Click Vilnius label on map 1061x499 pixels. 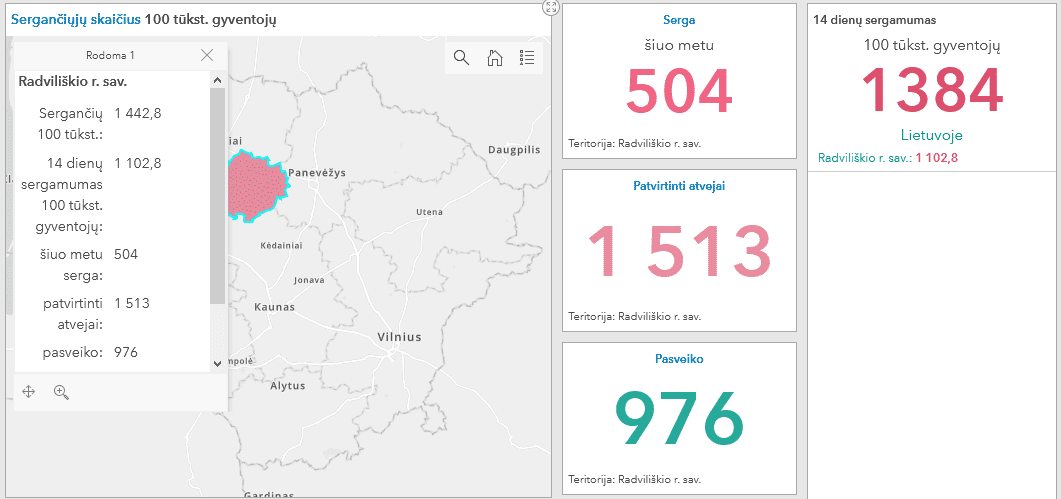tap(399, 337)
